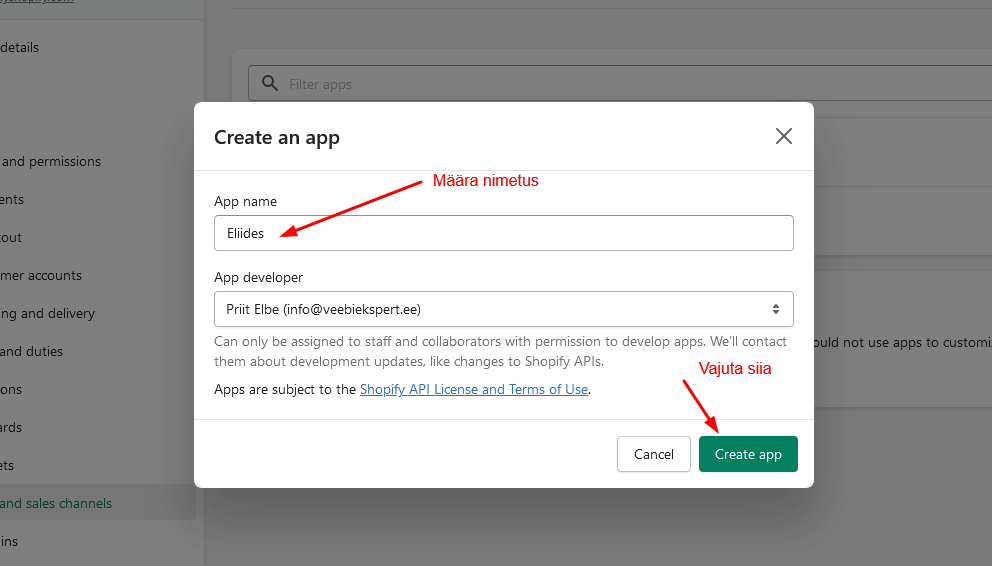Open the App developer dropdown
Viewport: 992px width, 566px height.
(x=503, y=309)
